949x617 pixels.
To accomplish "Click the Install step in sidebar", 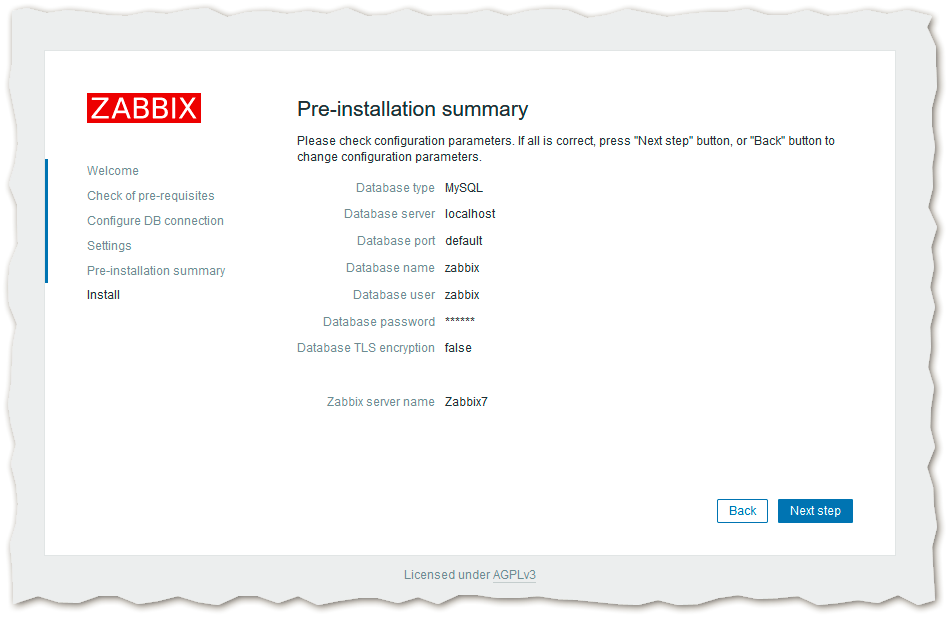I will (x=103, y=295).
